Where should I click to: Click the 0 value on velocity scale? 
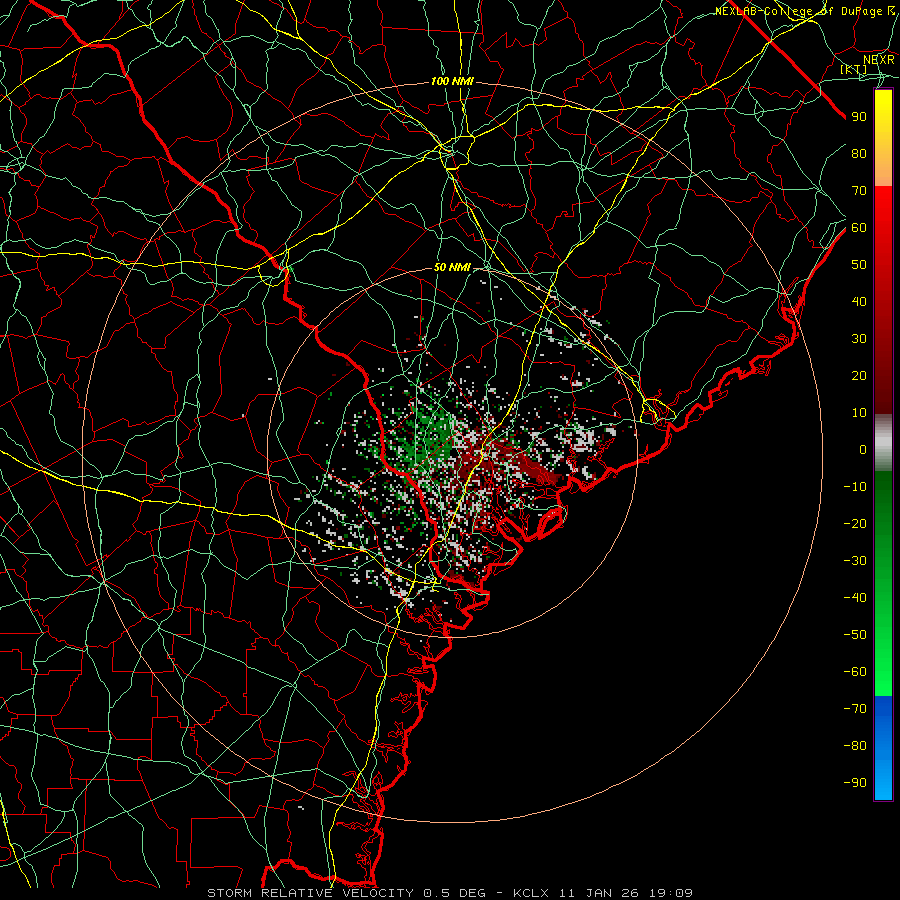pyautogui.click(x=863, y=450)
